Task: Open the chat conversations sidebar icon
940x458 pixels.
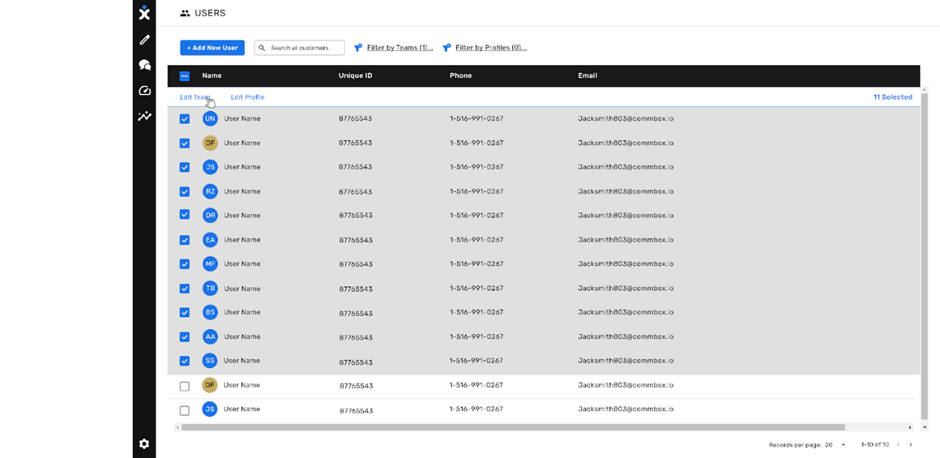Action: [144, 65]
